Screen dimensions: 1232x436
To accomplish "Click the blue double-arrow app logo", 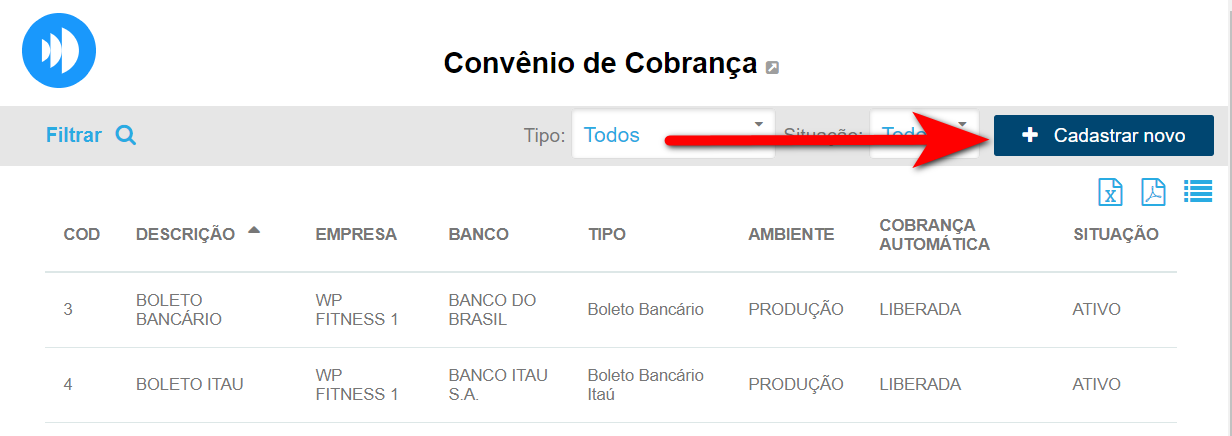I will click(58, 50).
